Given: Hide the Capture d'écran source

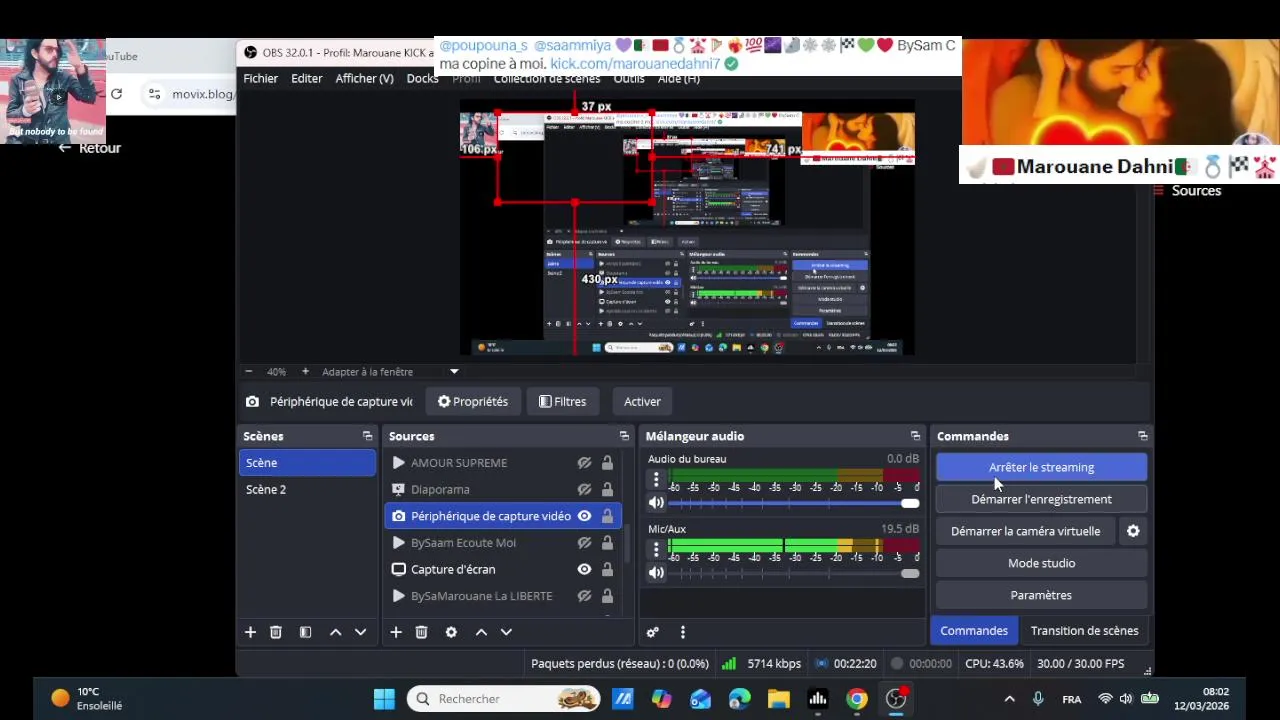Looking at the screenshot, I should 584,569.
